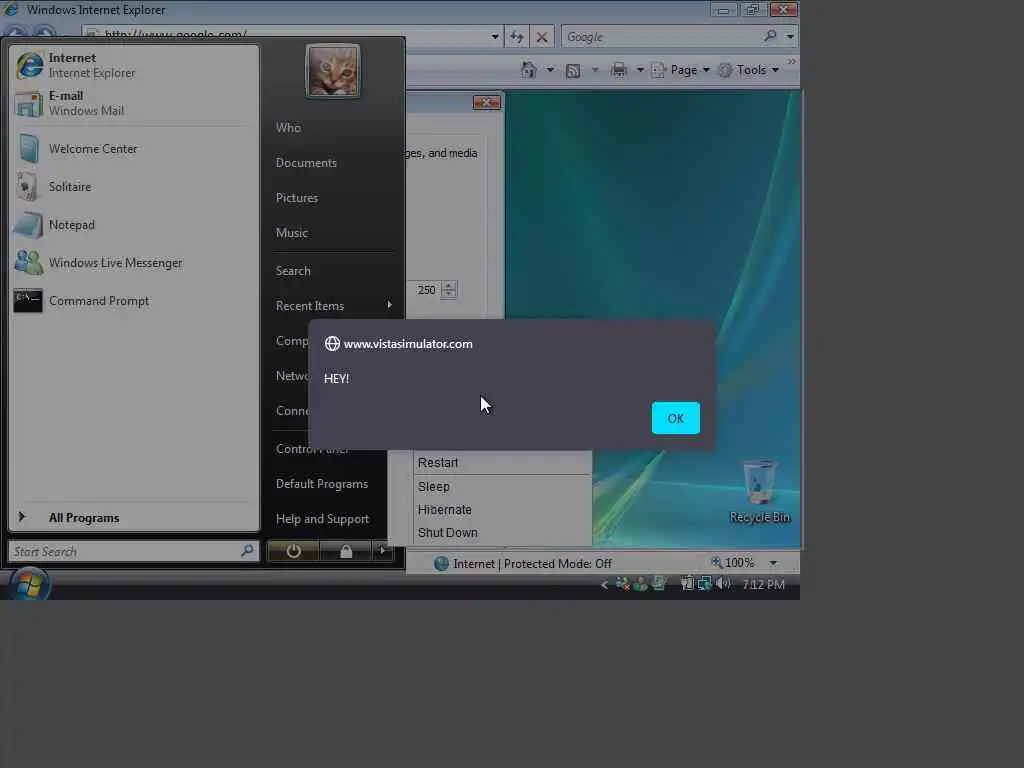Choose Restart in the power menu
1024x768 pixels.
pos(503,462)
